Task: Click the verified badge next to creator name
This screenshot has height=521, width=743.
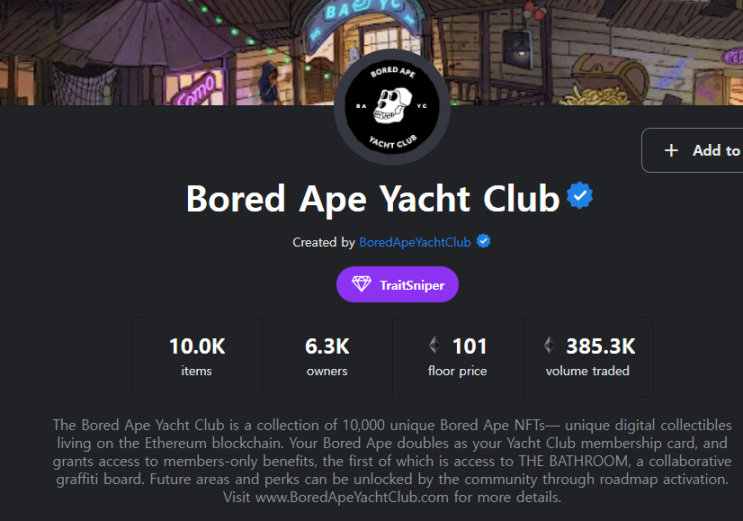Action: tap(484, 242)
